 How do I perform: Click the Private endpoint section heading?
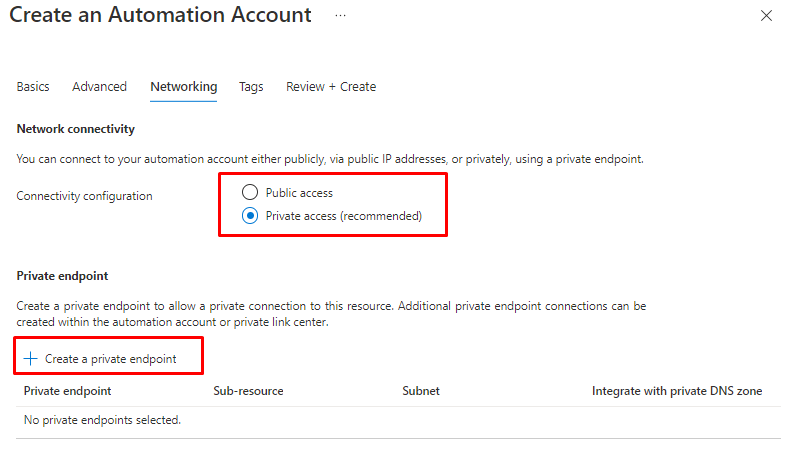pos(62,275)
